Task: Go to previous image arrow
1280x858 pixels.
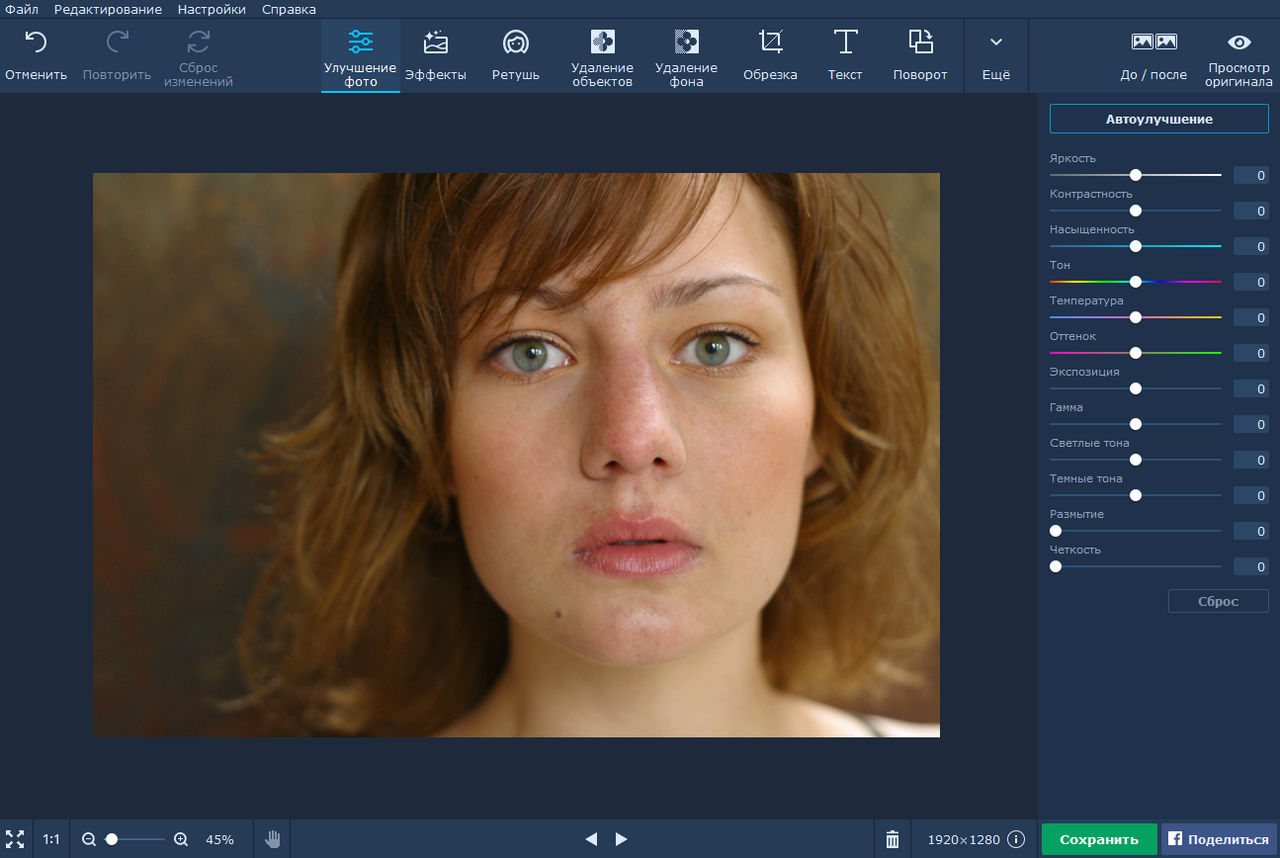Action: pyautogui.click(x=590, y=839)
